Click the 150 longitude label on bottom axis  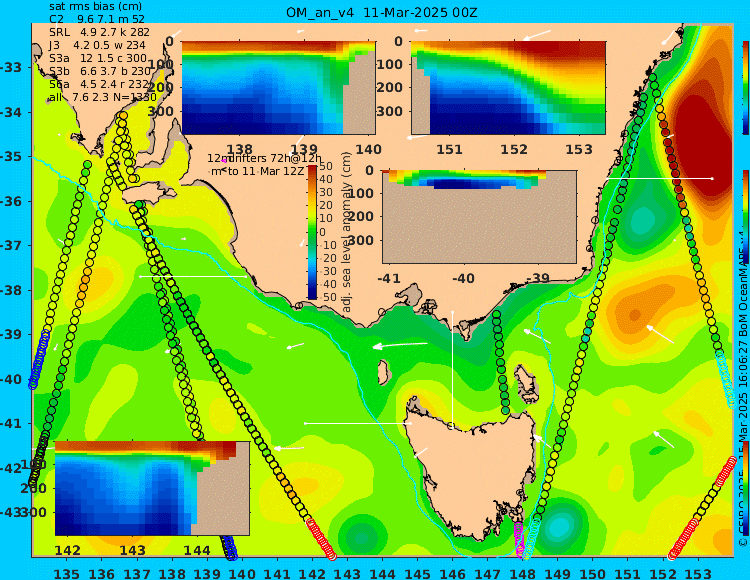593,573
